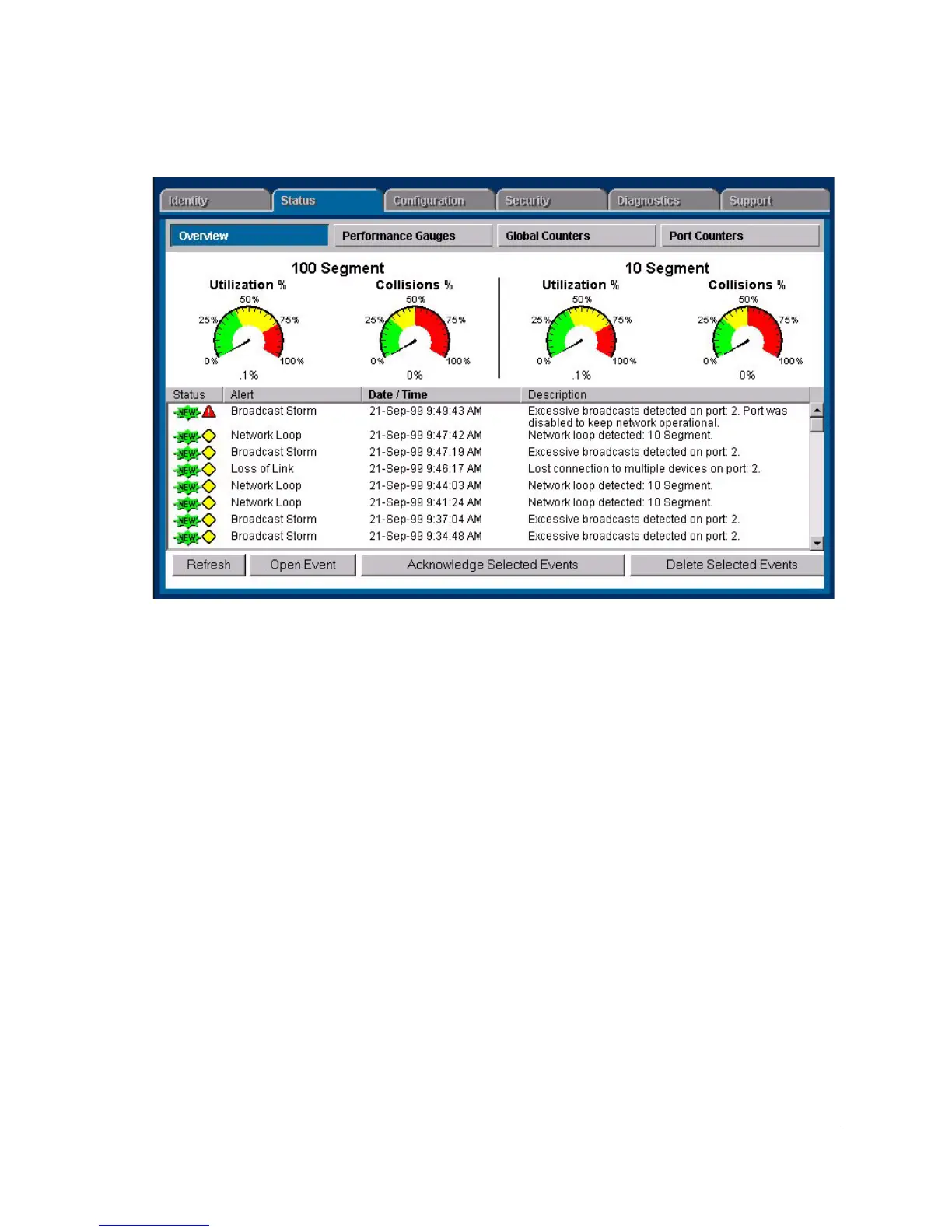
Task: Click yellow diamond icon for 9:47:19 Broadcast Storm
Action: click(208, 453)
